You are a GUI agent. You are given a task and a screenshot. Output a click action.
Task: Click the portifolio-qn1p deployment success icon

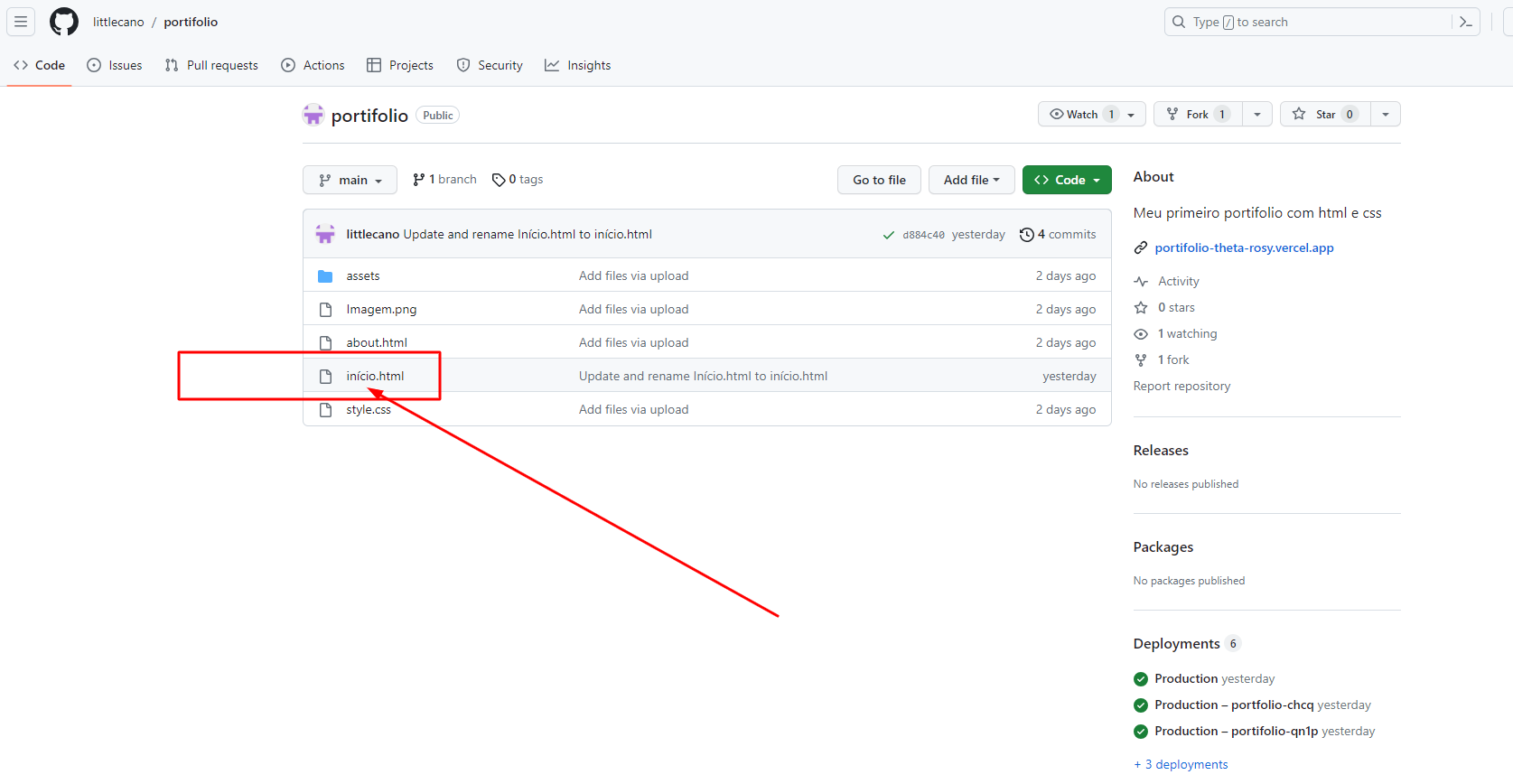(x=1141, y=732)
